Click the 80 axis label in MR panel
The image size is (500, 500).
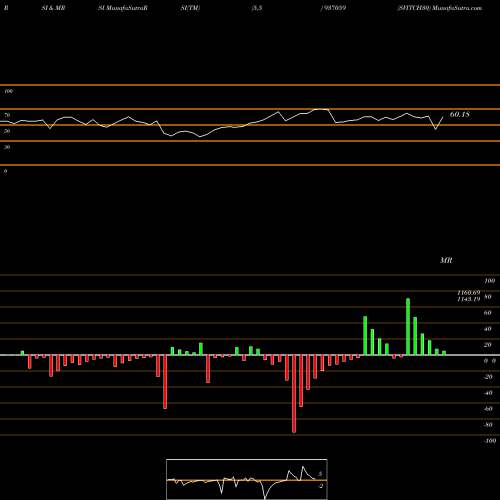point(488,297)
